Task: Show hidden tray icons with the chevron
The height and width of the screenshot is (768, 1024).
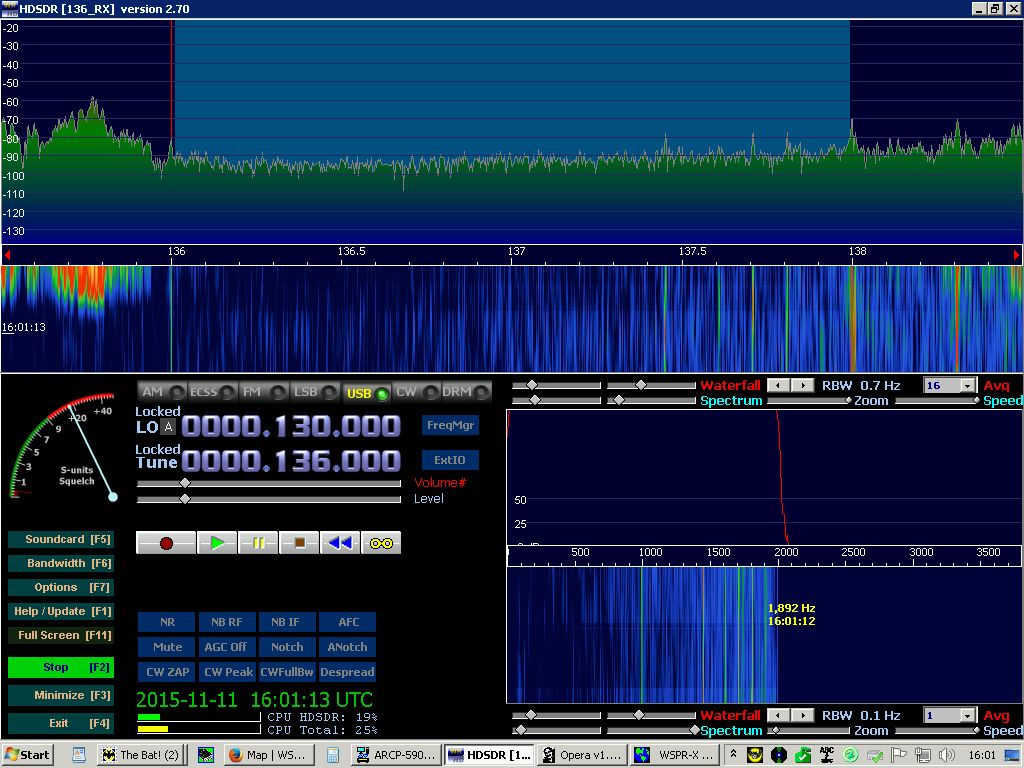Action: 733,754
